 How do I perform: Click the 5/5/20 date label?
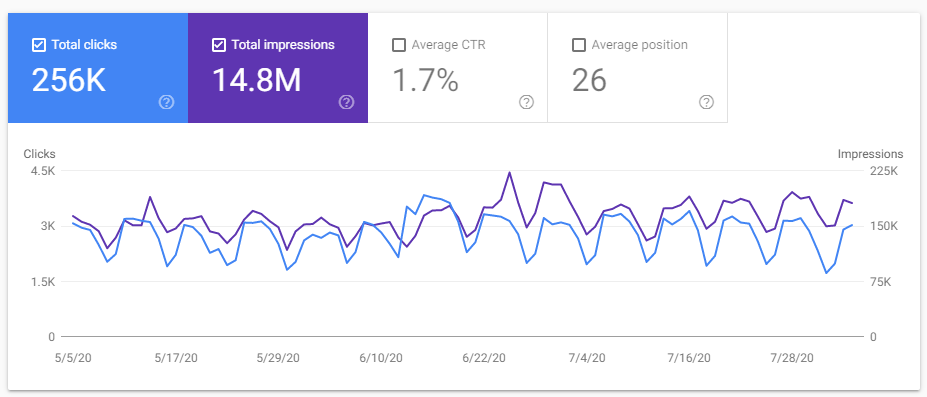pos(71,357)
